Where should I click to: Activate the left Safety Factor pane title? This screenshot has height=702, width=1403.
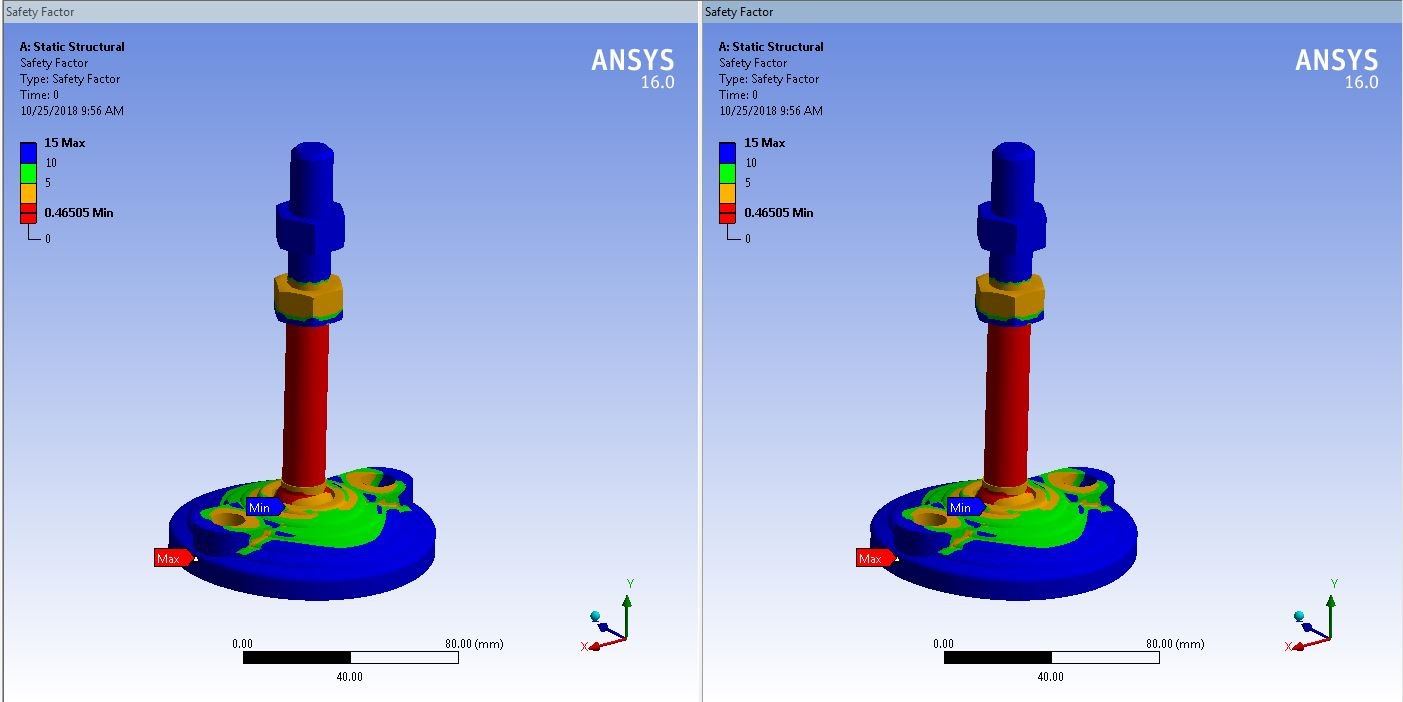[x=40, y=12]
